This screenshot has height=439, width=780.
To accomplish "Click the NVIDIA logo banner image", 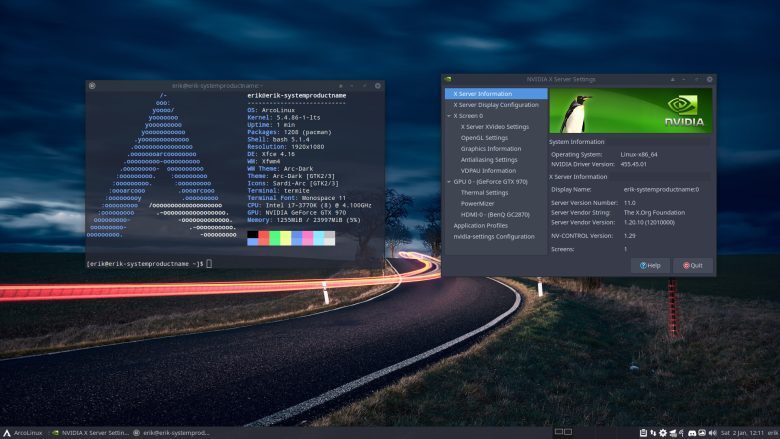I will coord(630,110).
